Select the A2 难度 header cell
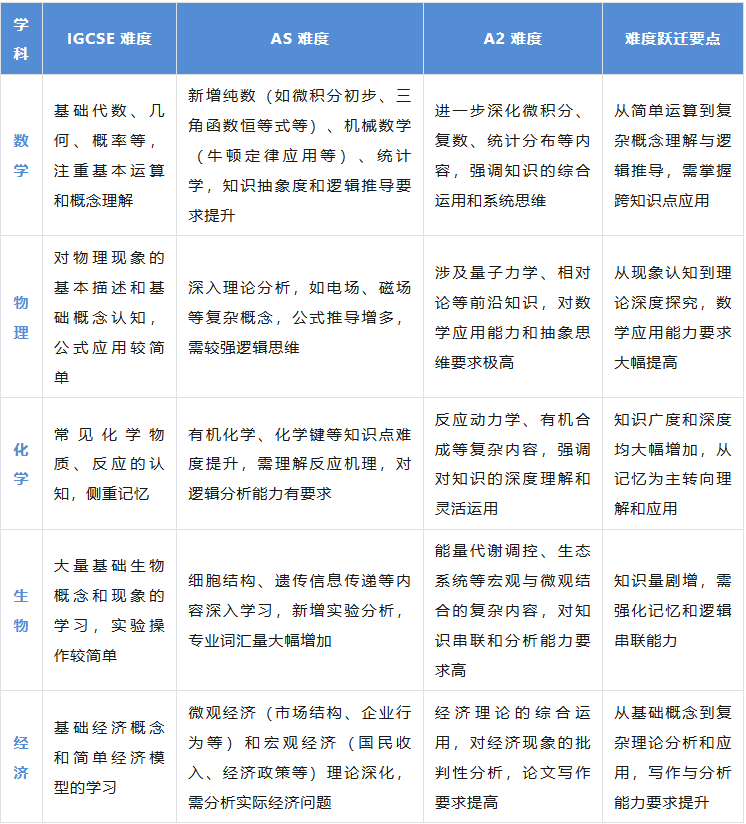Viewport: 746px width, 824px height. point(512,39)
